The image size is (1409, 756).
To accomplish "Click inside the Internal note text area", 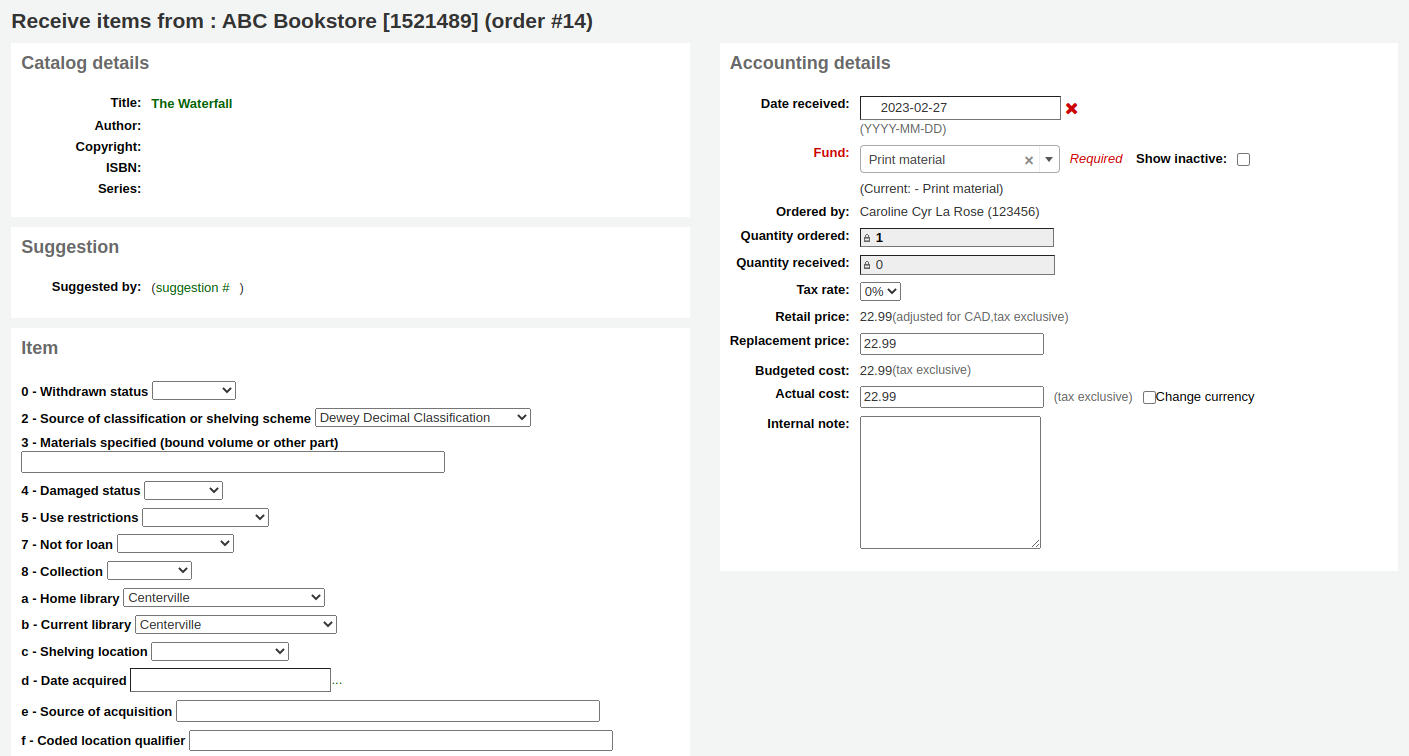I will [950, 480].
